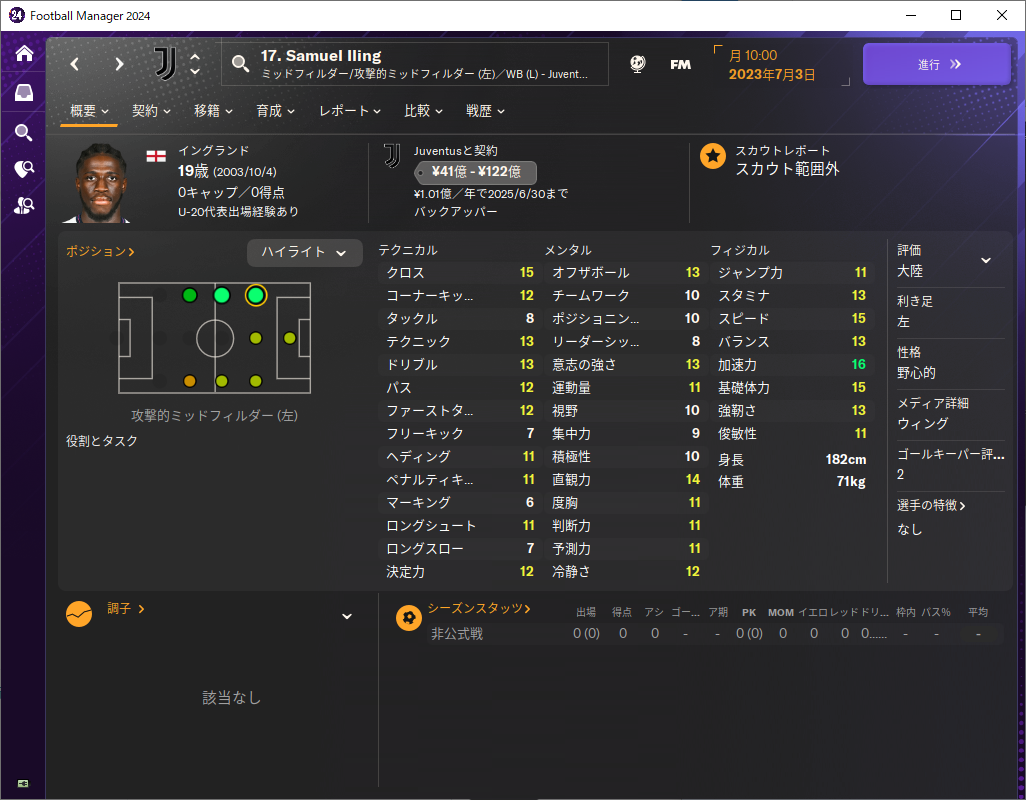This screenshot has height=800, width=1026.
Task: Click the date 2023年7月3日
Action: 772,75
